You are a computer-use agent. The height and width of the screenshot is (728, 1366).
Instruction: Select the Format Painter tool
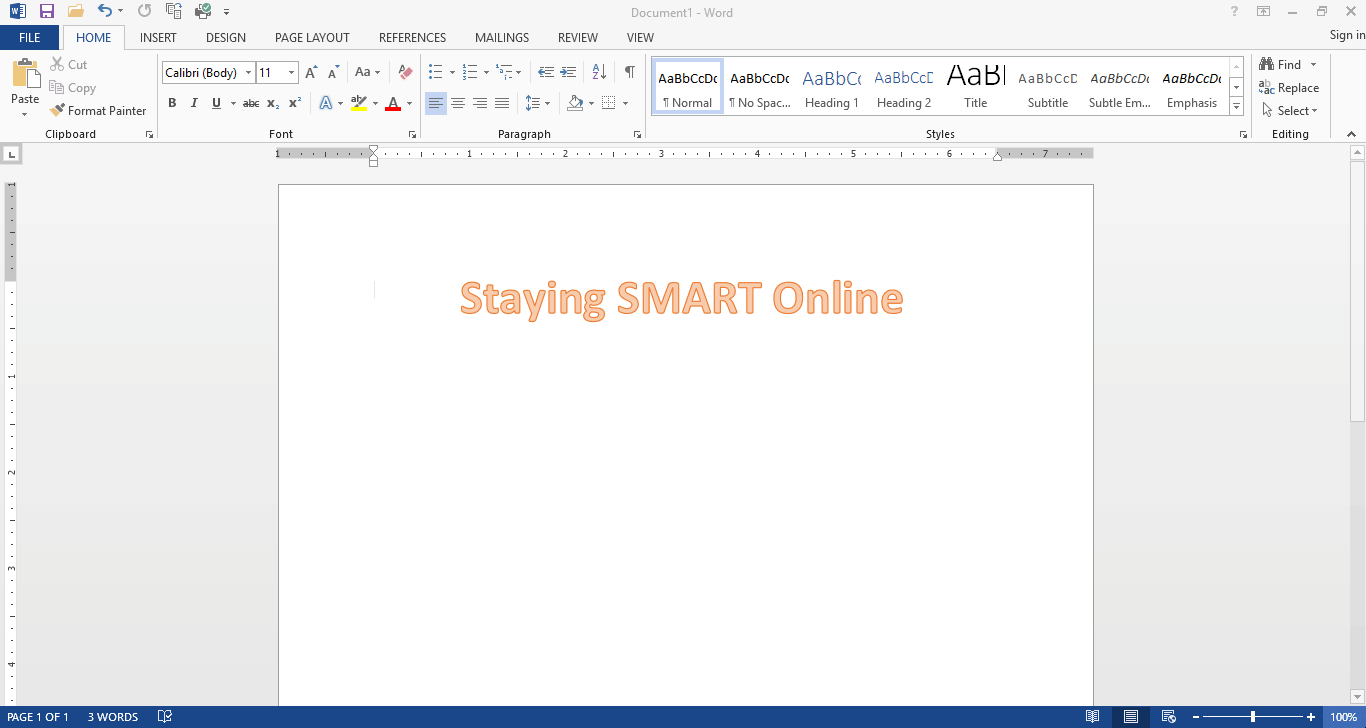click(x=98, y=111)
